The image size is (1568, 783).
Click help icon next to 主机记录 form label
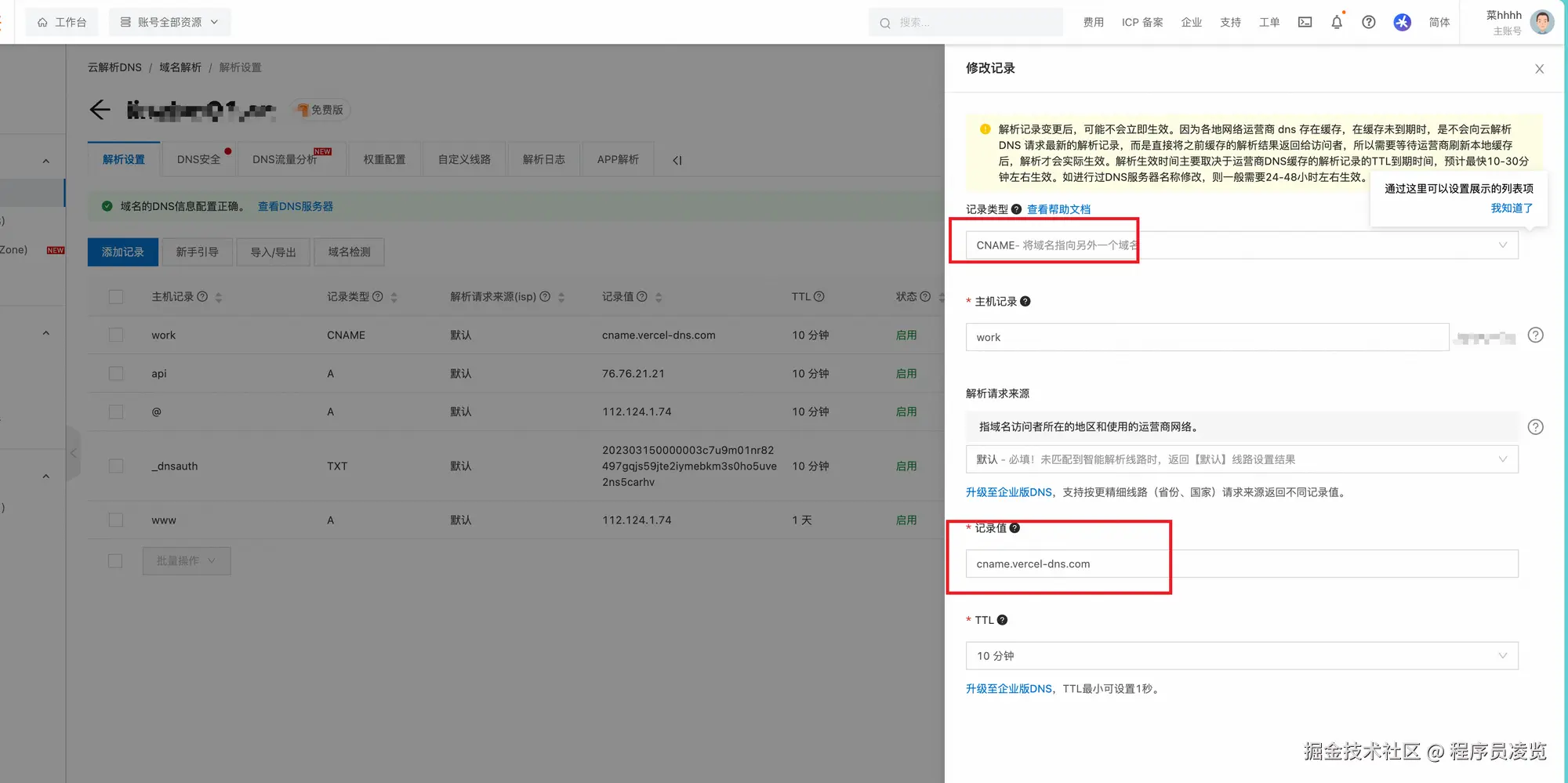coord(1025,301)
